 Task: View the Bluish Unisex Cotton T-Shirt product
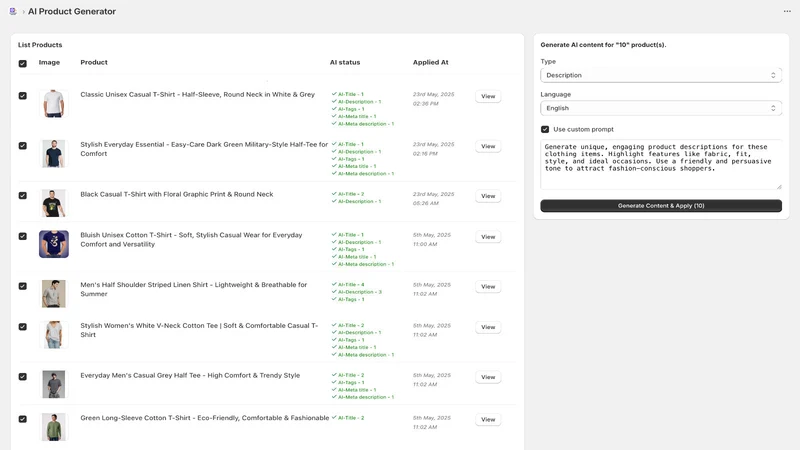click(x=488, y=237)
